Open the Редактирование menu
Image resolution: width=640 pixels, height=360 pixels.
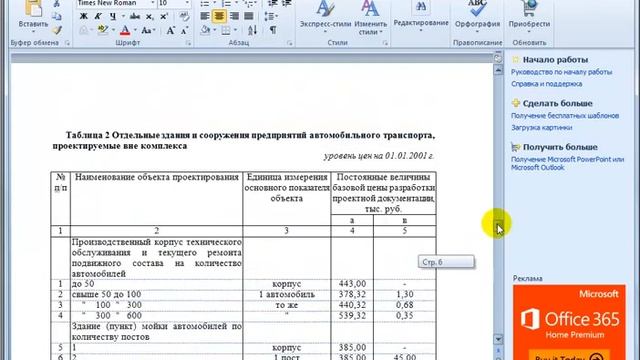pyautogui.click(x=421, y=16)
